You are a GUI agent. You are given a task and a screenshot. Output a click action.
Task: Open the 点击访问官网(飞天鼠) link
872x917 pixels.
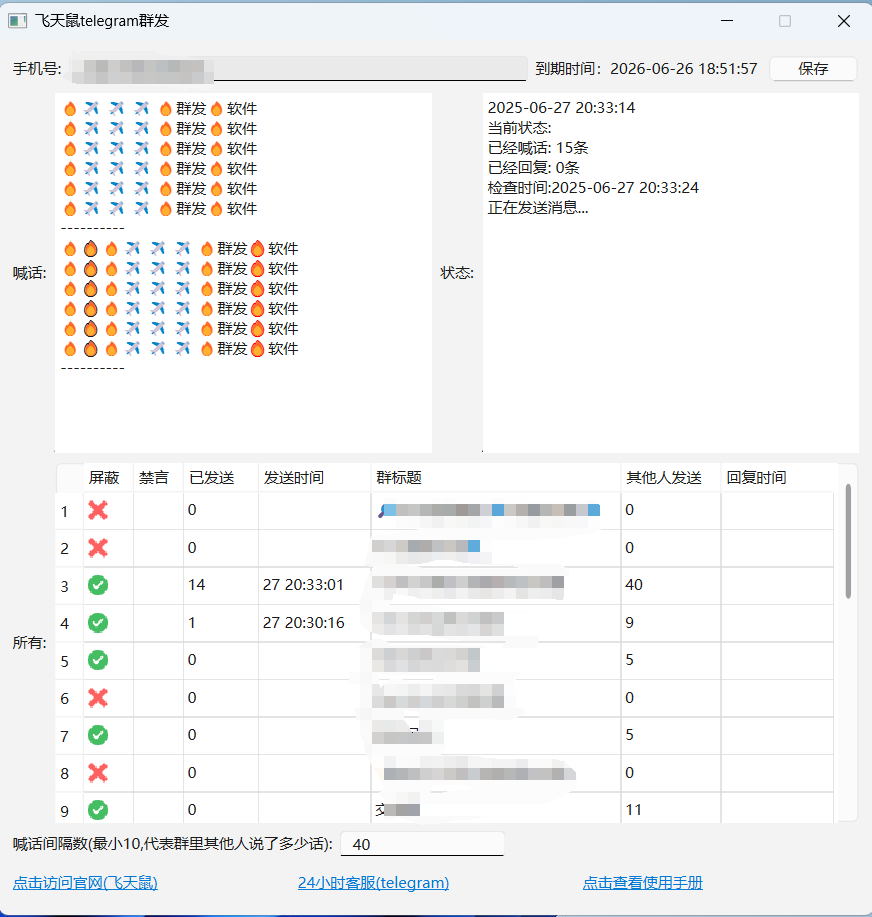point(85,882)
